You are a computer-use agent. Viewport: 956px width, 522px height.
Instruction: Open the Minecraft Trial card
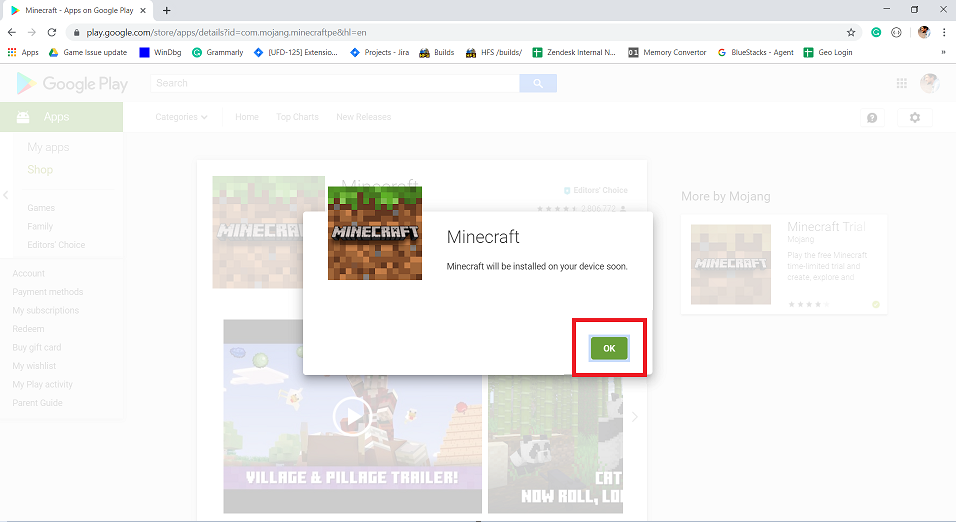tap(783, 264)
